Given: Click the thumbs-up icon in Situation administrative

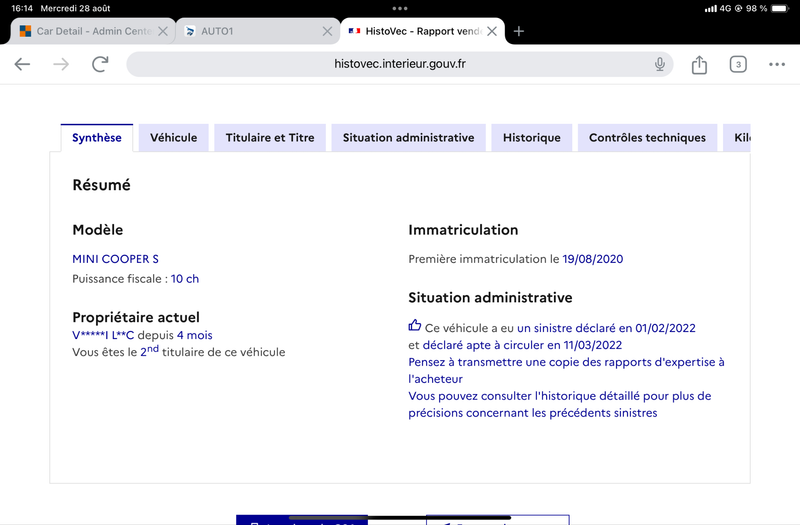Looking at the screenshot, I should (x=414, y=326).
